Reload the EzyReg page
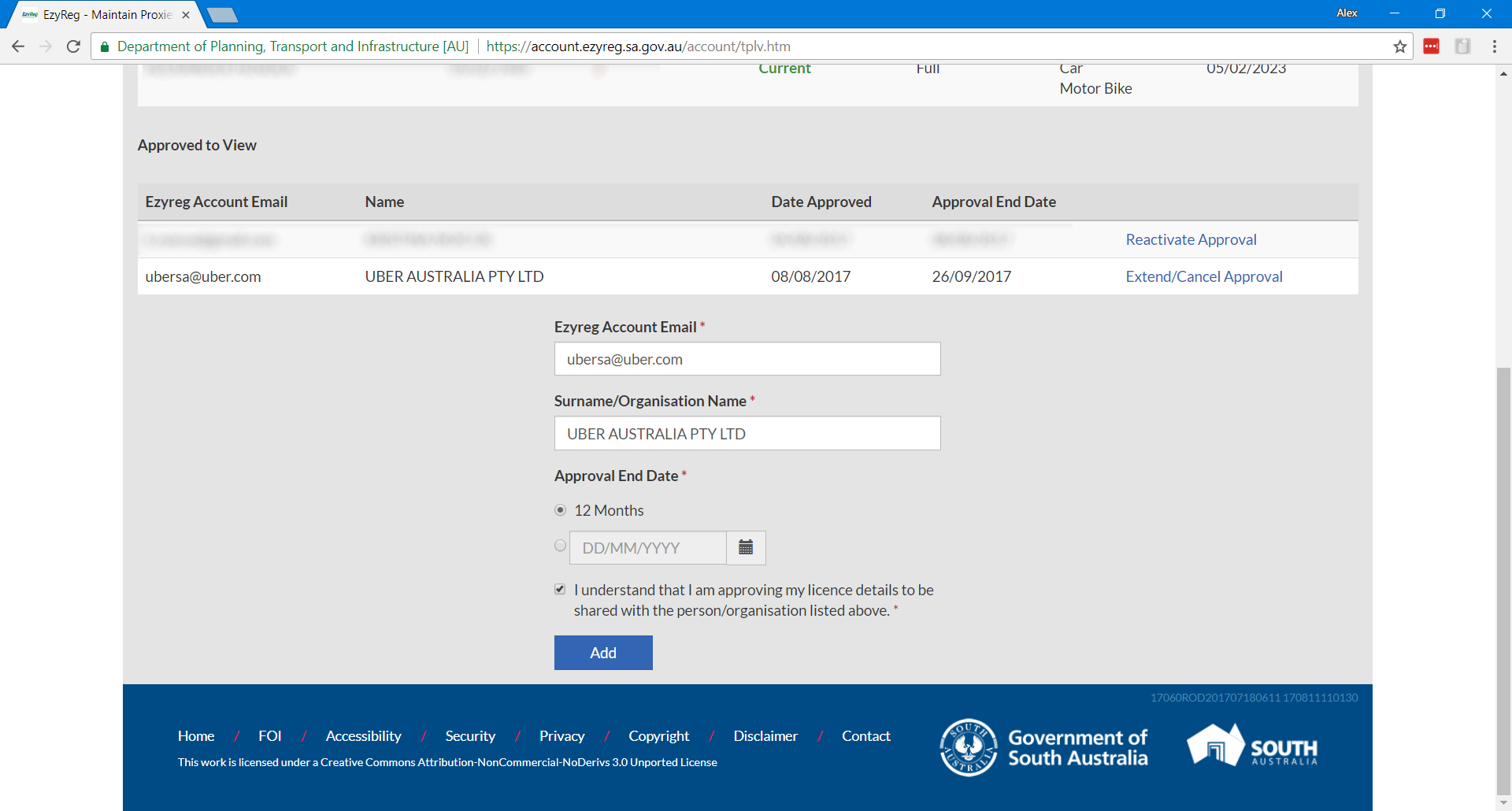 [73, 46]
